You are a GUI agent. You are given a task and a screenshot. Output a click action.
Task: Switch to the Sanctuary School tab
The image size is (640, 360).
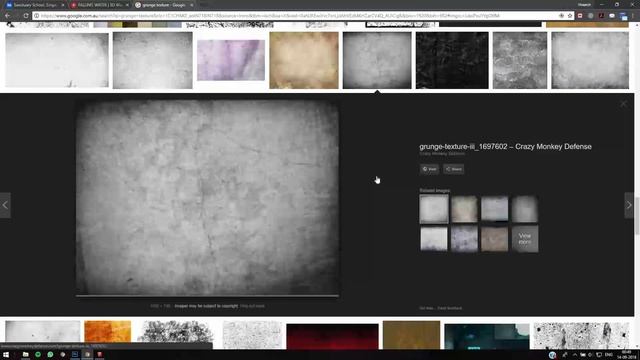pyautogui.click(x=35, y=5)
